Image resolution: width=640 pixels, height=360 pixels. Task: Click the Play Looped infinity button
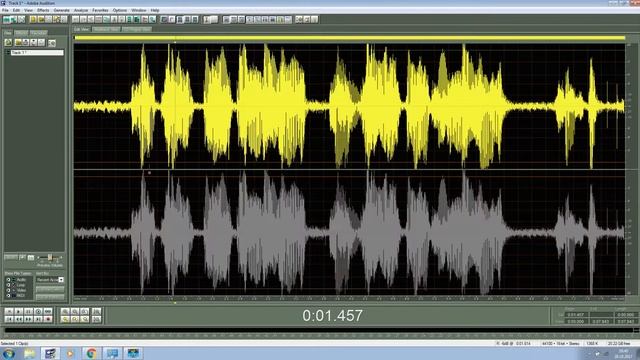[x=48, y=312]
